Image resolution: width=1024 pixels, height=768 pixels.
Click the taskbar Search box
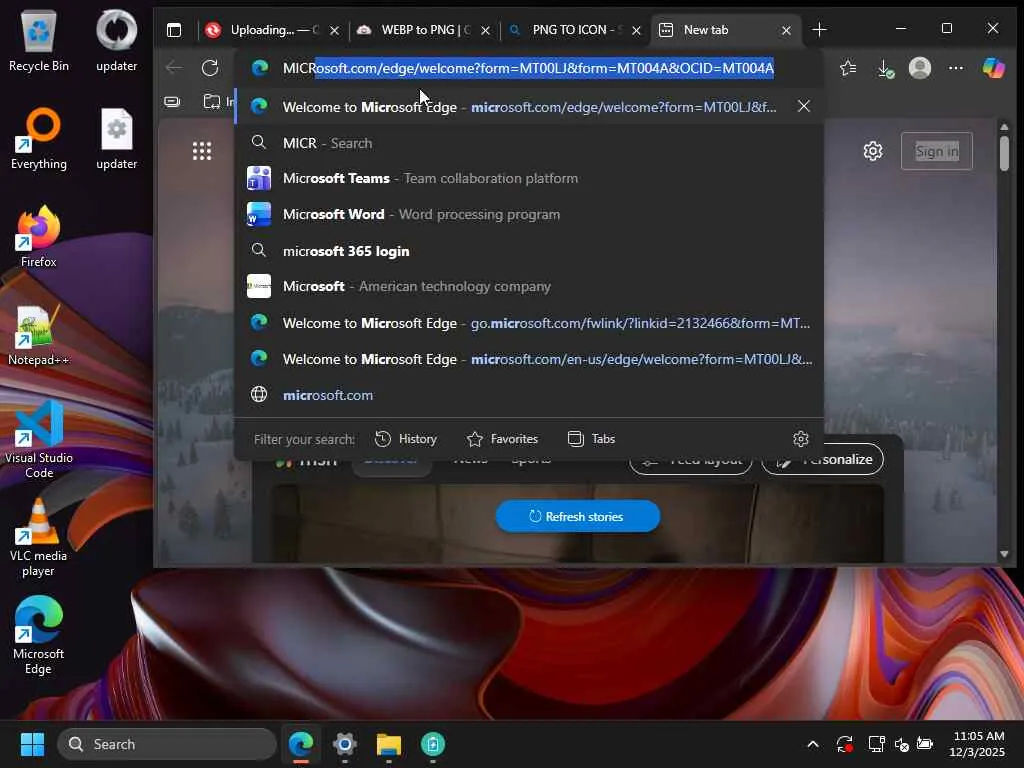coord(167,744)
